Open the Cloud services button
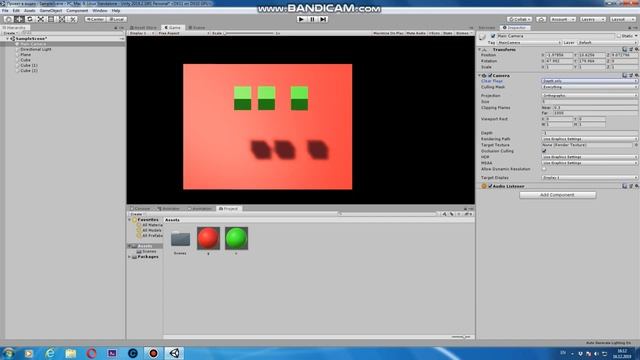This screenshot has width=640, height=360. (541, 19)
